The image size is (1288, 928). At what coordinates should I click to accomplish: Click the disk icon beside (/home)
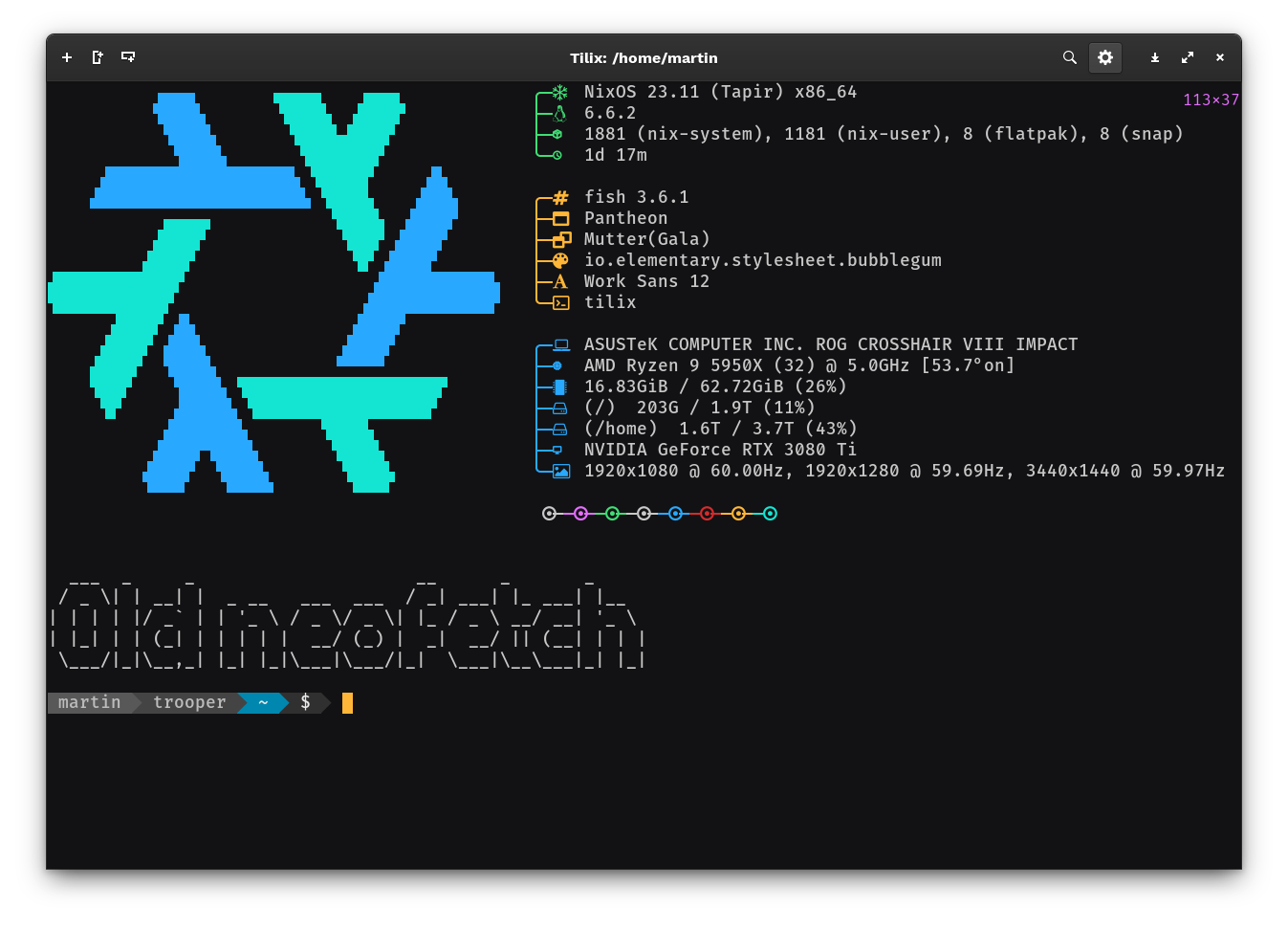(x=559, y=430)
